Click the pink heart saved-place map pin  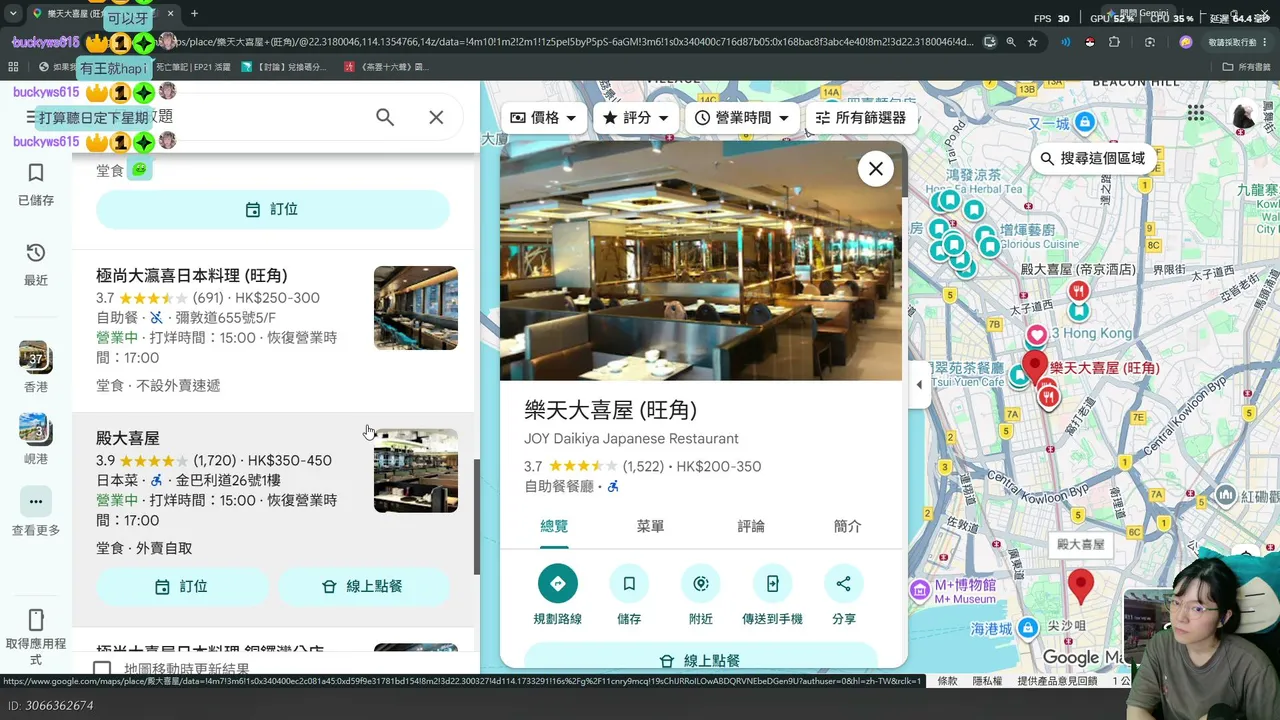click(1037, 335)
